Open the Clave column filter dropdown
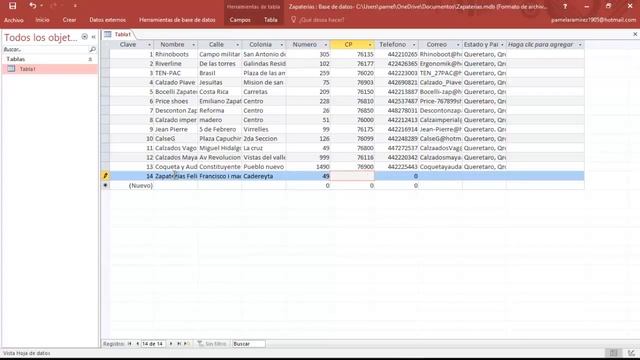The width and height of the screenshot is (640, 360). [149, 44]
